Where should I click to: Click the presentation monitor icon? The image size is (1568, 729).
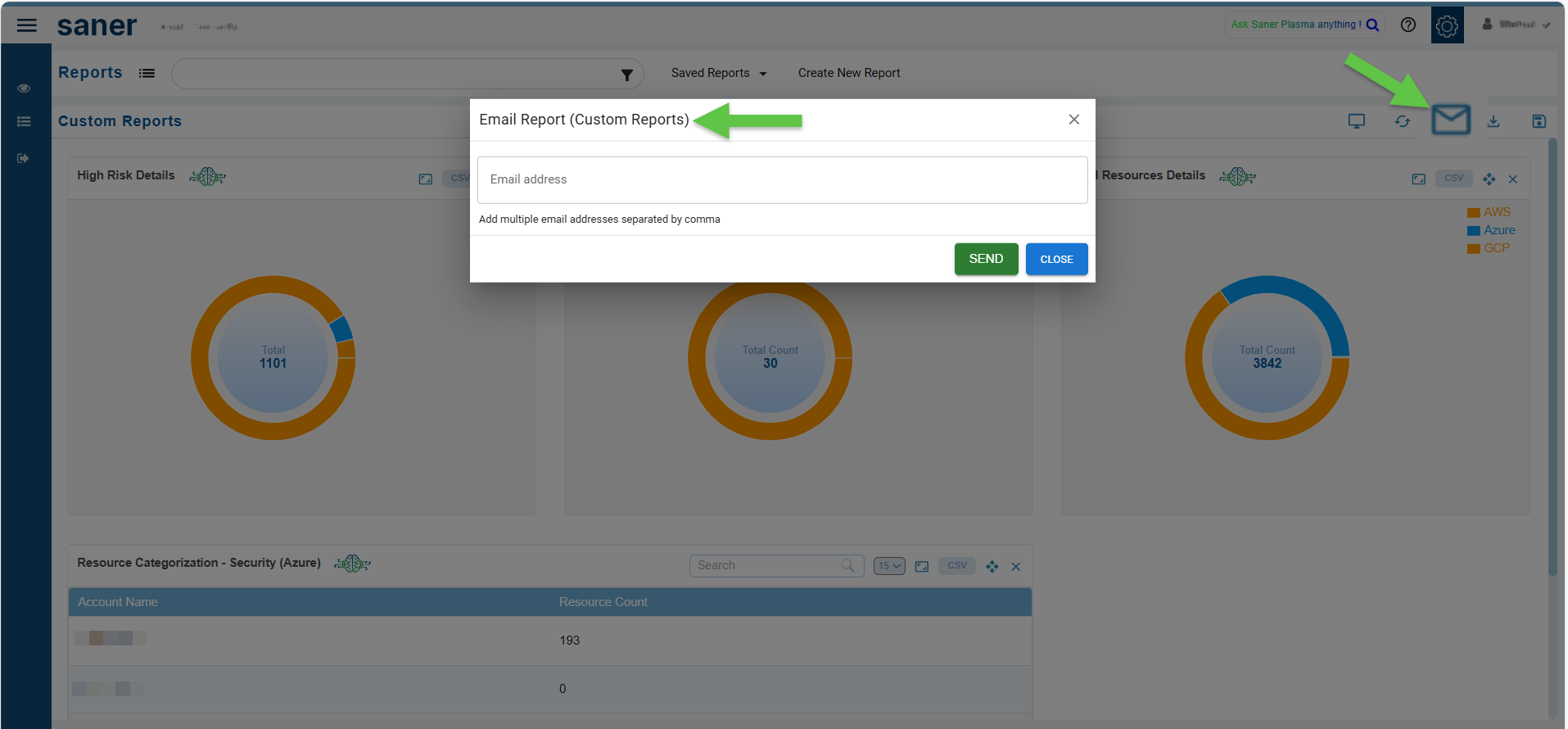point(1357,121)
